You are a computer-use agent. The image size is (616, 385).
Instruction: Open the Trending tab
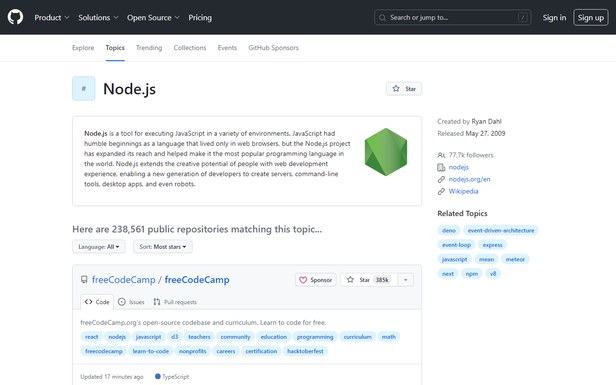(x=149, y=48)
